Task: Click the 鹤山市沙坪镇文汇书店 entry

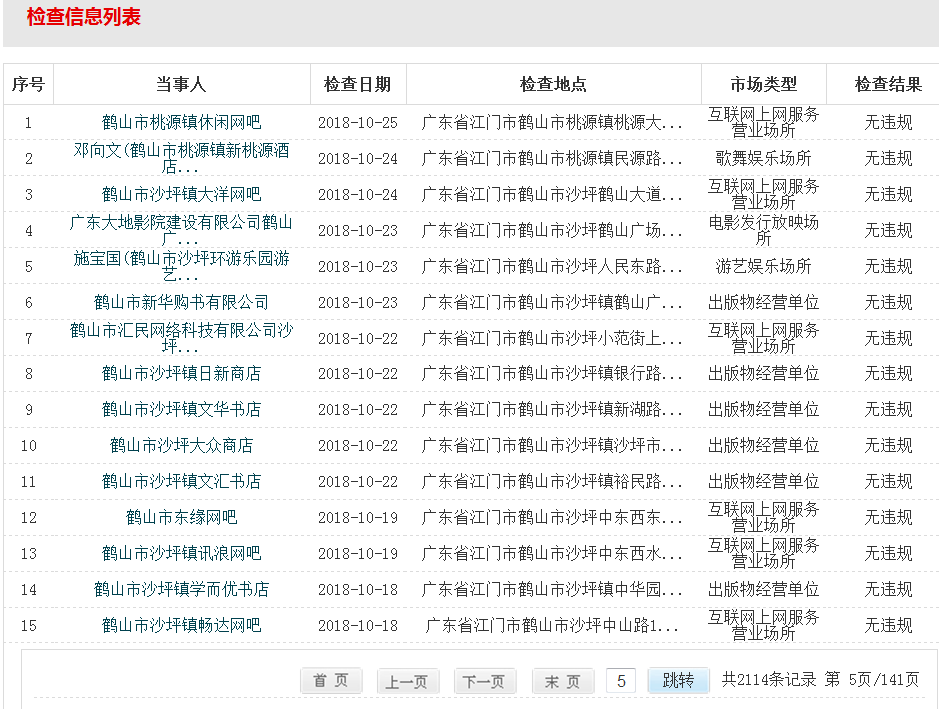Action: coord(181,481)
